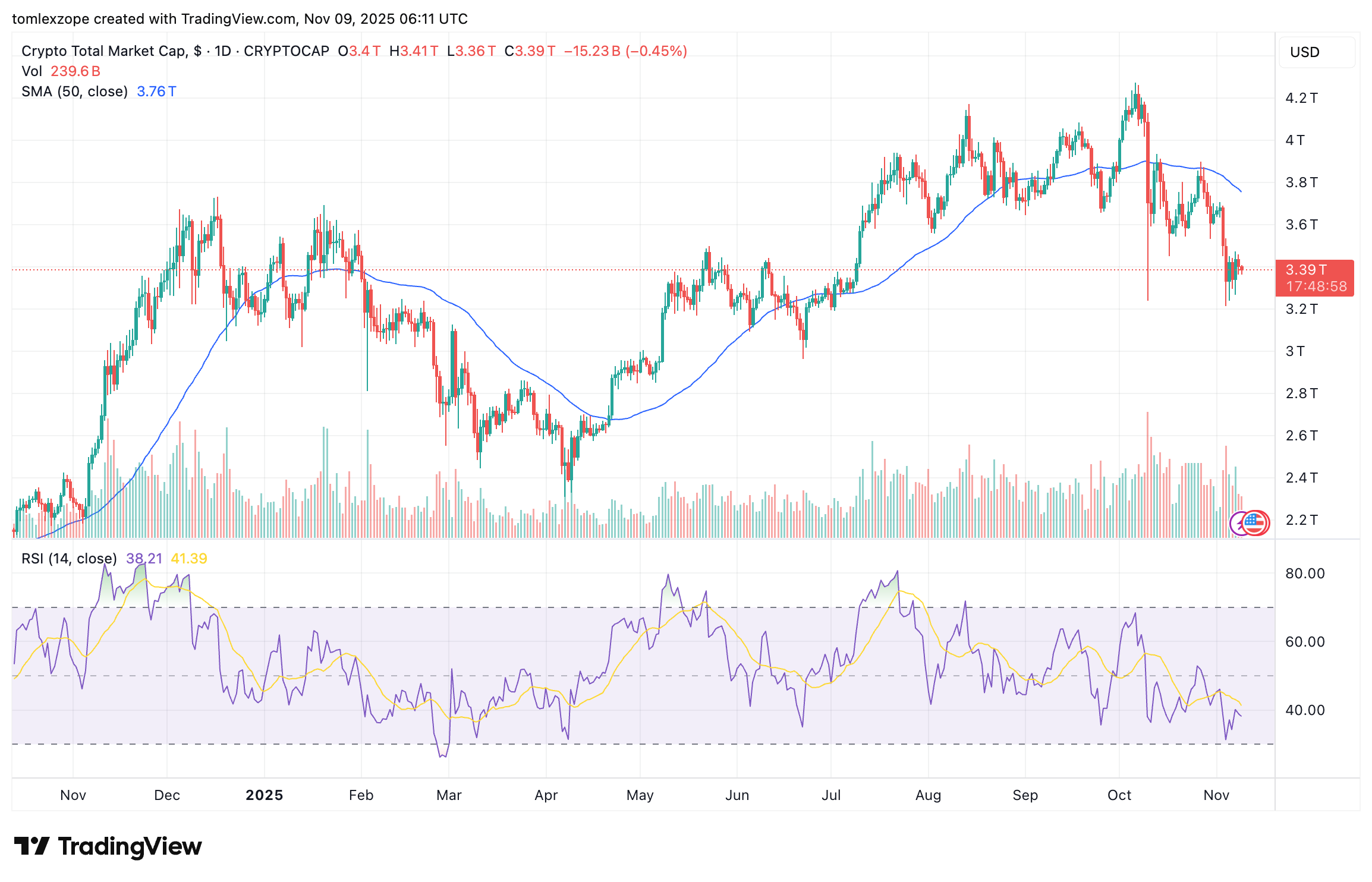Viewport: 1372px width, 882px height.
Task: Click the TradingView logo at bottom left
Action: pos(108,846)
